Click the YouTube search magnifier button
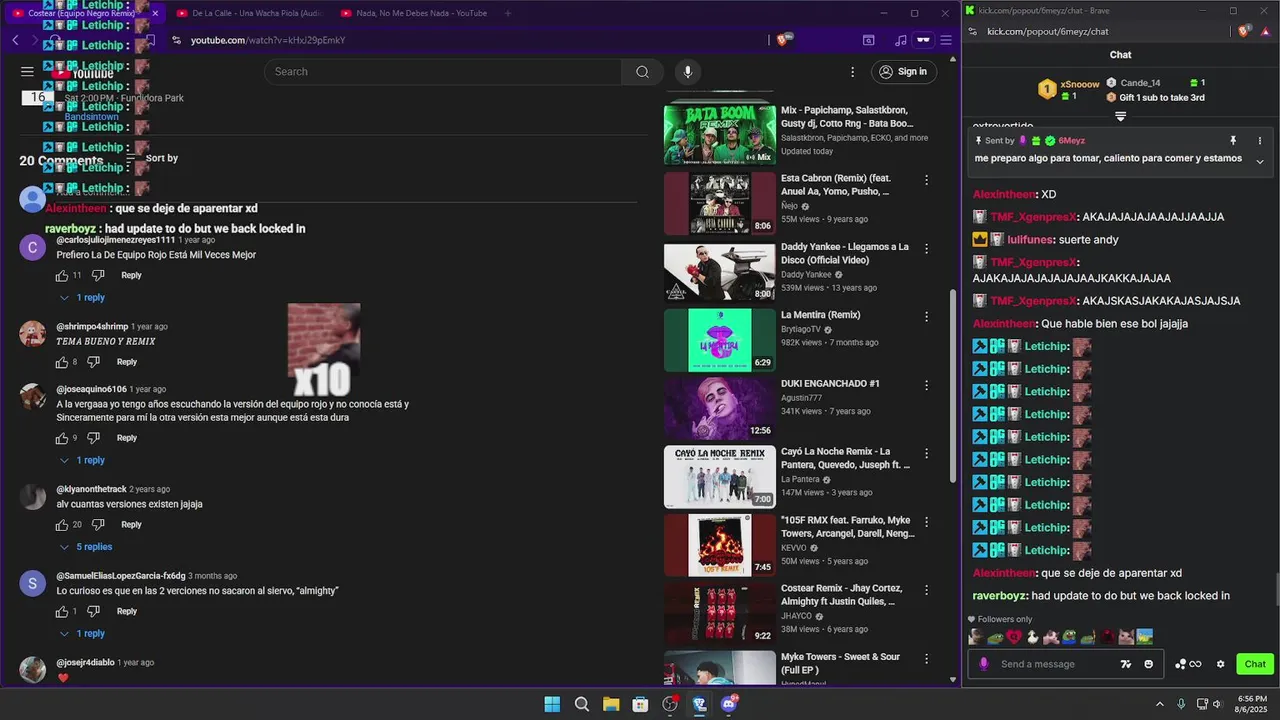Screen dimensions: 1280x720 pos(642,72)
